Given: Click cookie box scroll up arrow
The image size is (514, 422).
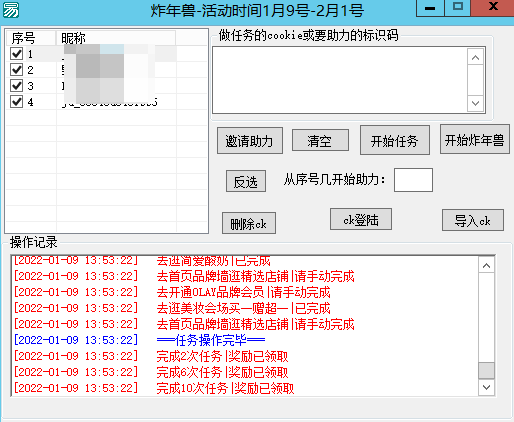Looking at the screenshot, I should tap(476, 58).
